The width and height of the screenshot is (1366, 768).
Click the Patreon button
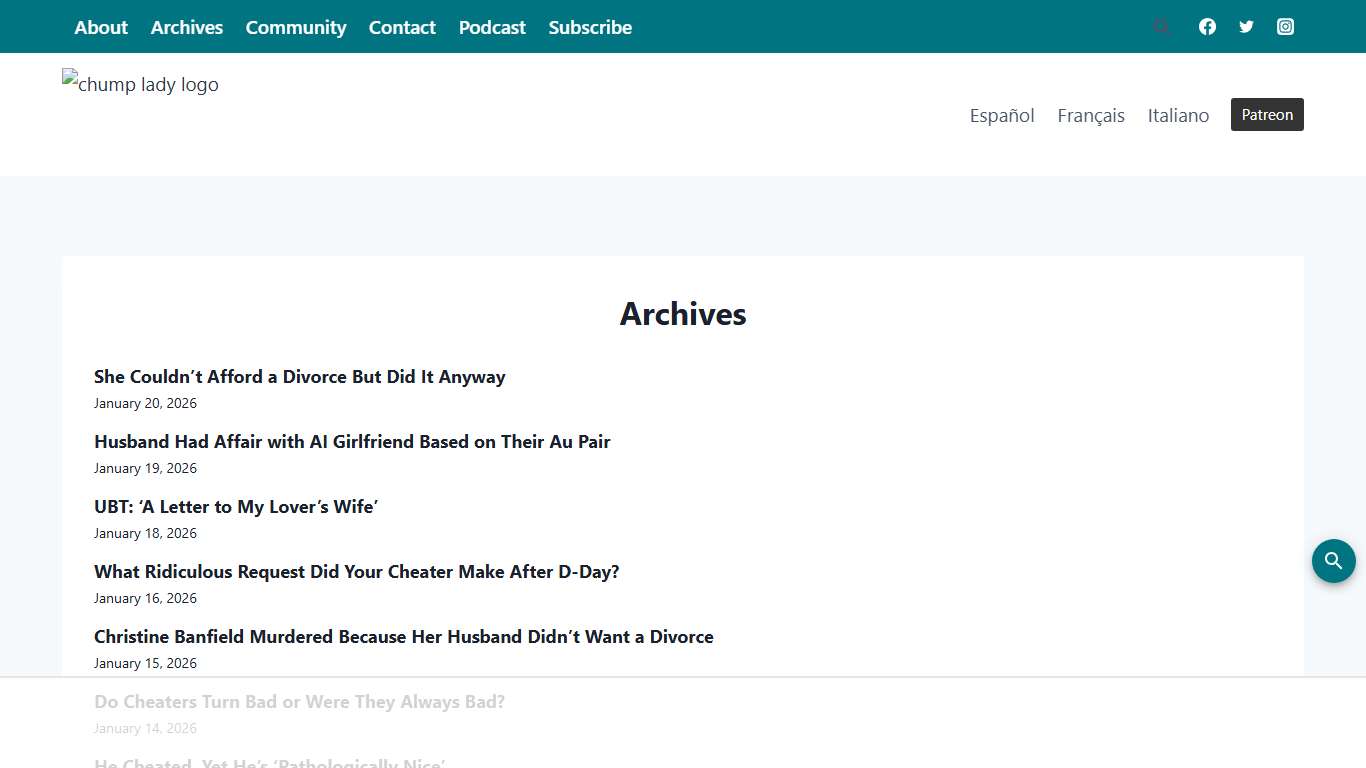pos(1267,114)
